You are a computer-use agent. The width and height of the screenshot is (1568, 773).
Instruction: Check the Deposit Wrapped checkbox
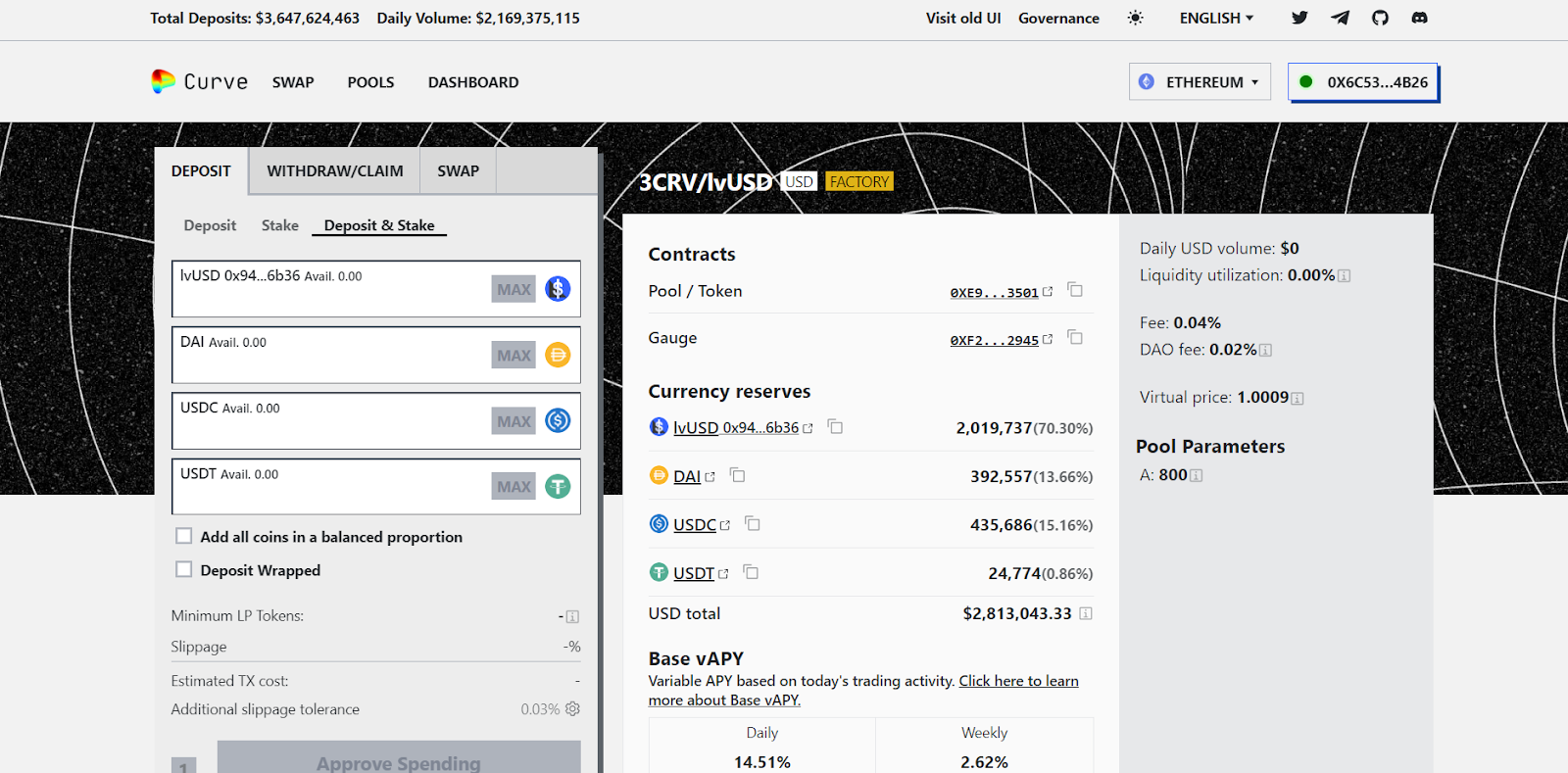(183, 569)
